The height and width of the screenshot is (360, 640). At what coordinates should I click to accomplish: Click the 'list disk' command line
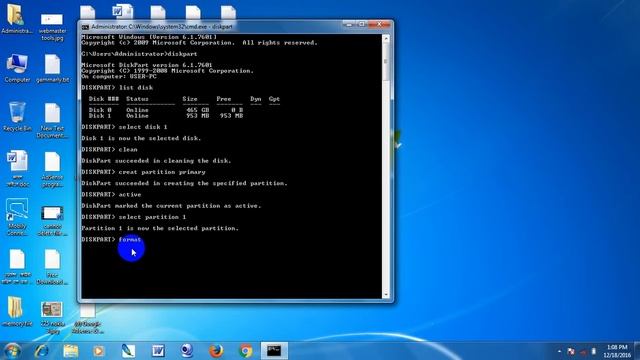[117, 88]
